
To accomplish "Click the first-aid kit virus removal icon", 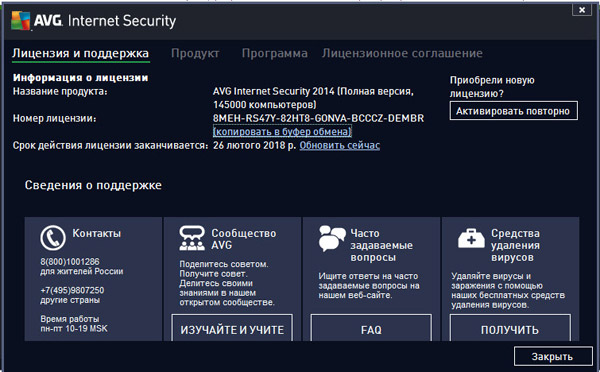I will pyautogui.click(x=471, y=238).
